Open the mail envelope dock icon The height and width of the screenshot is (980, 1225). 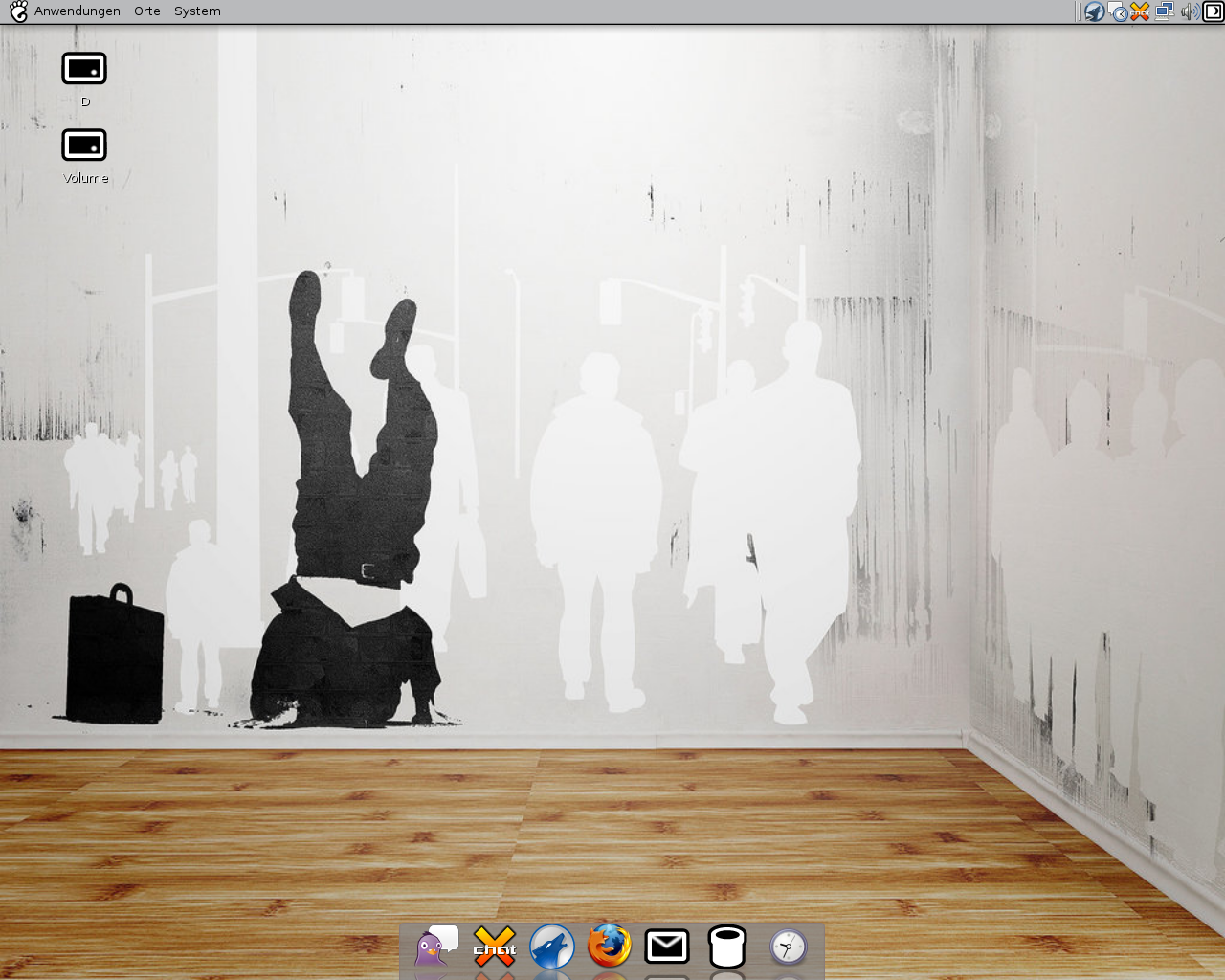pos(667,947)
